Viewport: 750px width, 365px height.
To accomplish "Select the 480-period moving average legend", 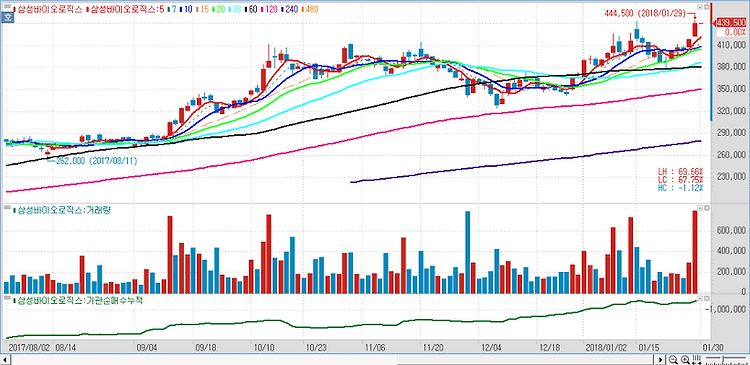I will pyautogui.click(x=310, y=9).
